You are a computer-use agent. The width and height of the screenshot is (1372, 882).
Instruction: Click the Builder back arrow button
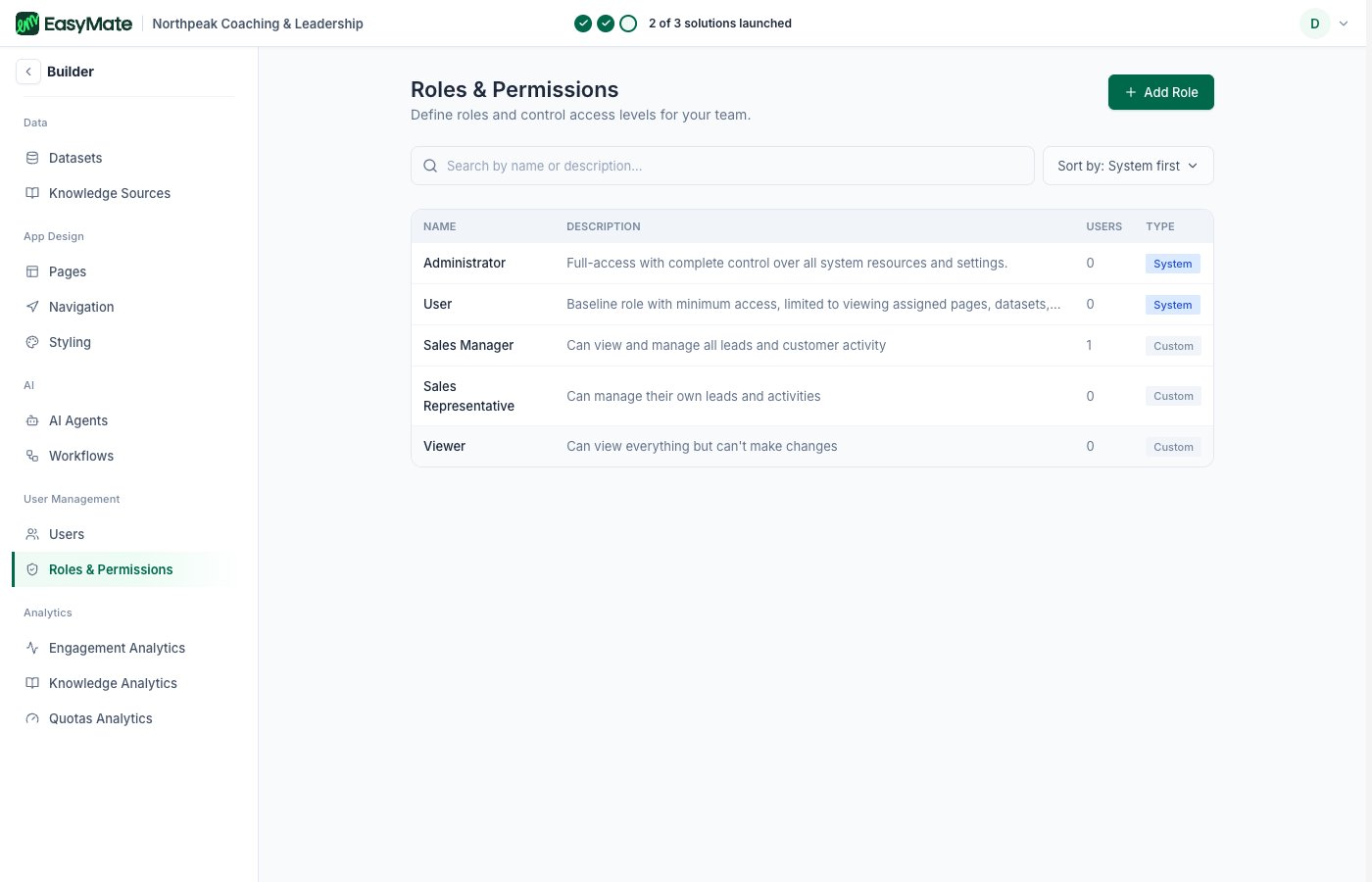click(x=28, y=72)
